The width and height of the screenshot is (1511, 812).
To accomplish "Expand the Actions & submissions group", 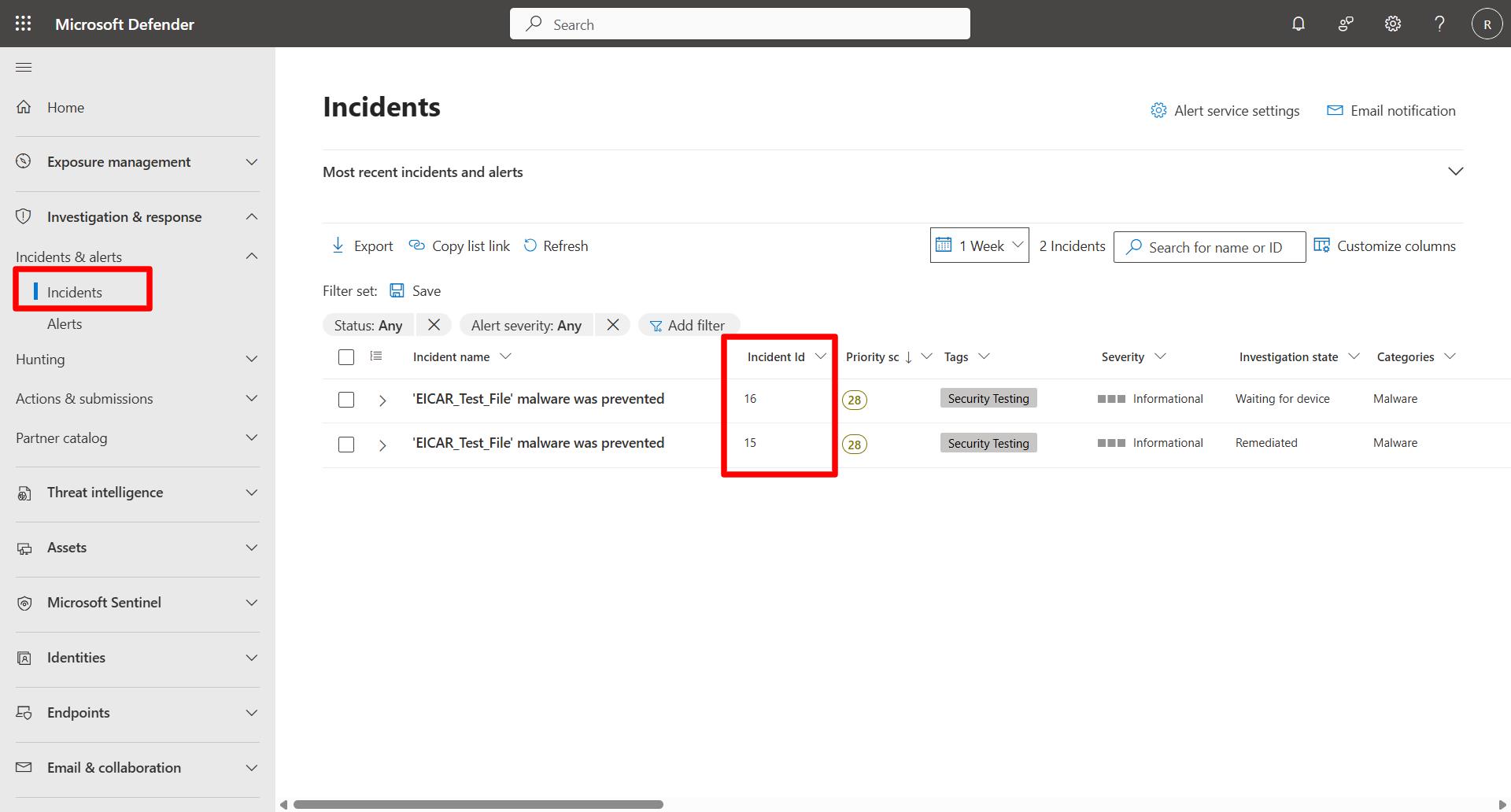I will (252, 398).
